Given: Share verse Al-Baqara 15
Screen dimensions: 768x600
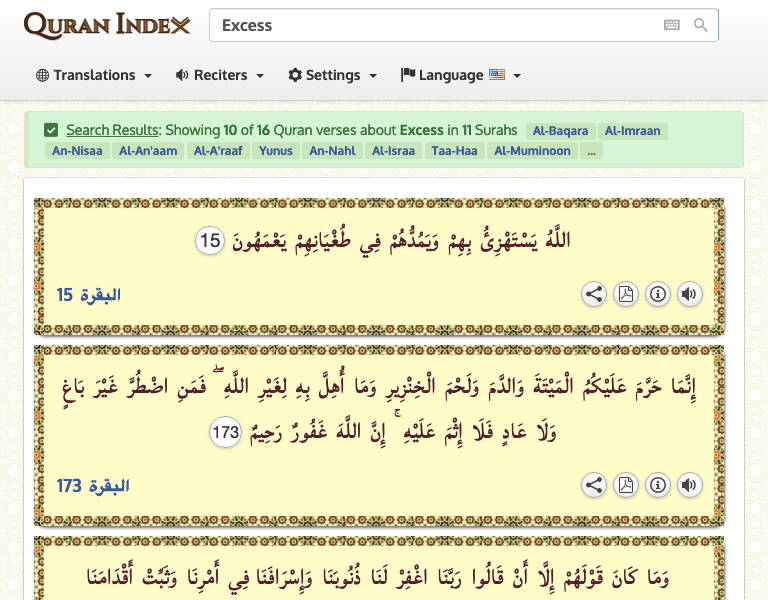Looking at the screenshot, I should pyautogui.click(x=594, y=294).
